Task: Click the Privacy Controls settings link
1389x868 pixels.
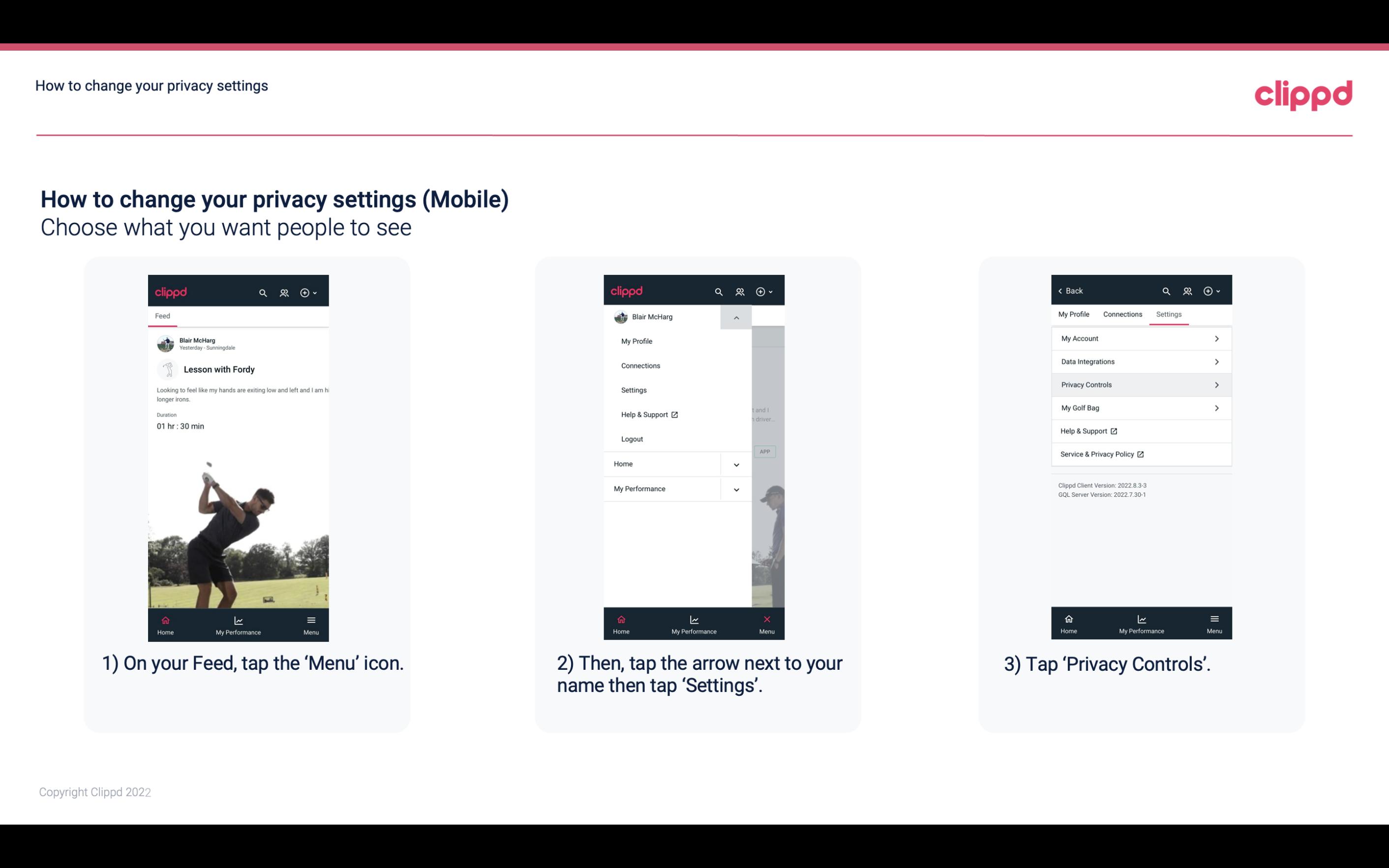Action: click(1140, 384)
